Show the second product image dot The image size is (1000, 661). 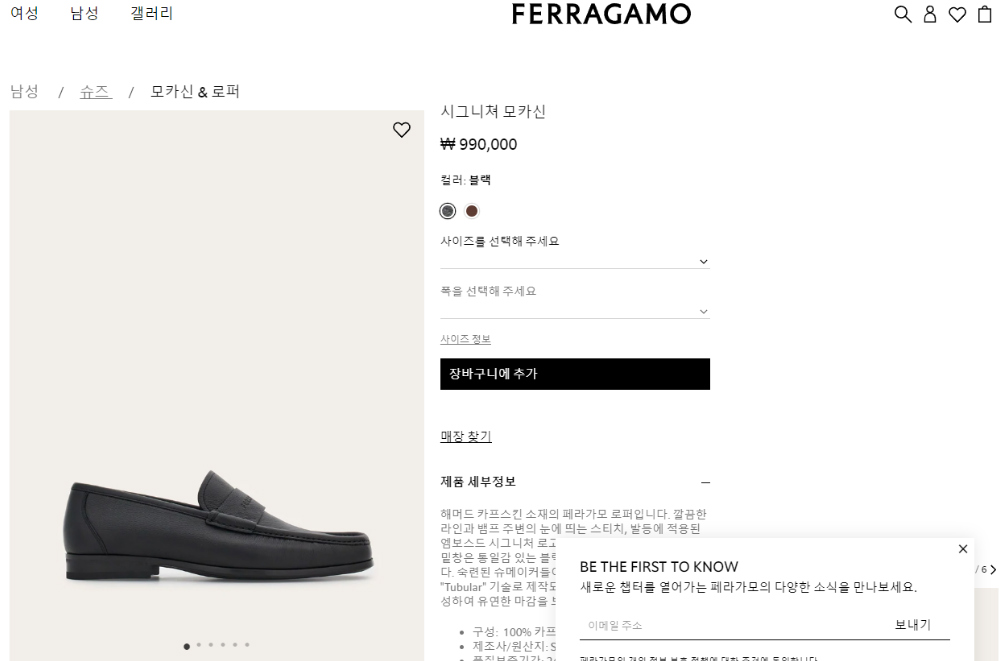click(199, 645)
